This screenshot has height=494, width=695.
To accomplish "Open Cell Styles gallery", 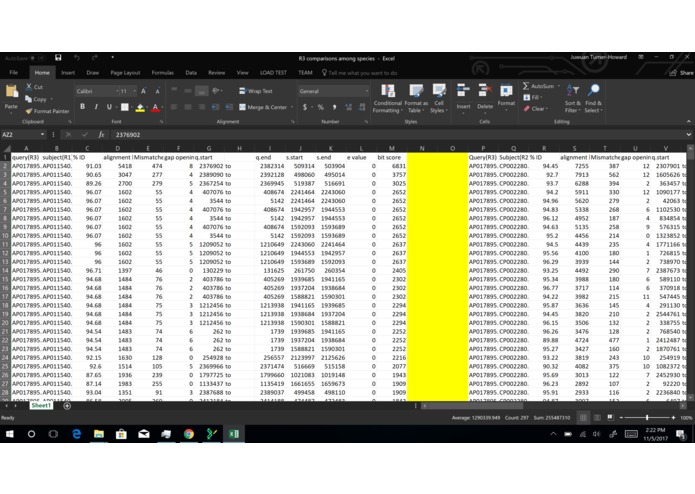I will click(x=439, y=98).
